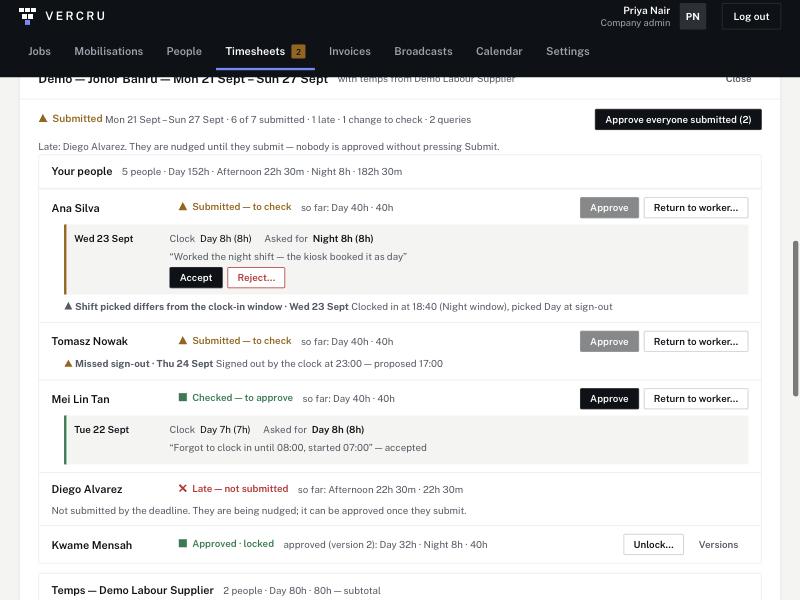The height and width of the screenshot is (600, 800).
Task: Return Ana Silva's timesheet to worker
Action: (696, 208)
